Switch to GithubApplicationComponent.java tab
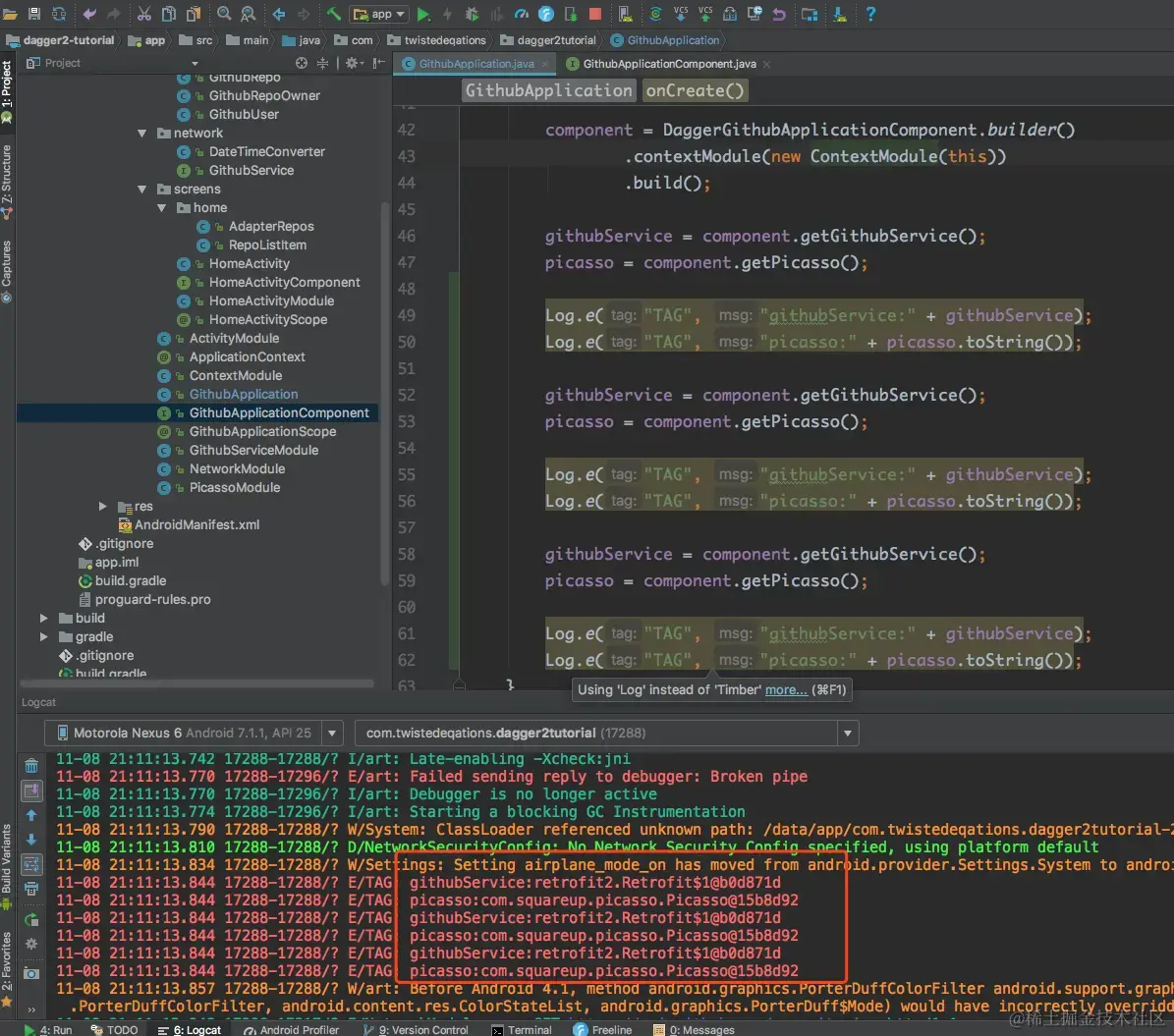The height and width of the screenshot is (1036, 1174). pyautogui.click(x=668, y=64)
